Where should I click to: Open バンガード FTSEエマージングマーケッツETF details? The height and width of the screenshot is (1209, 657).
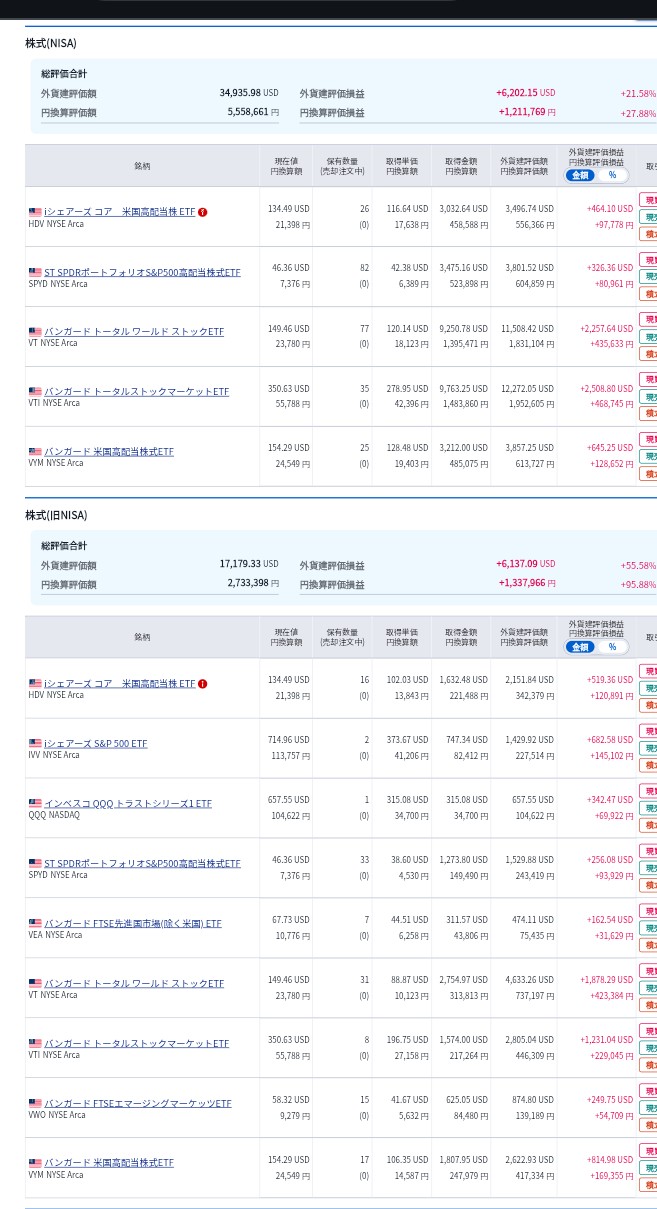pos(138,1103)
